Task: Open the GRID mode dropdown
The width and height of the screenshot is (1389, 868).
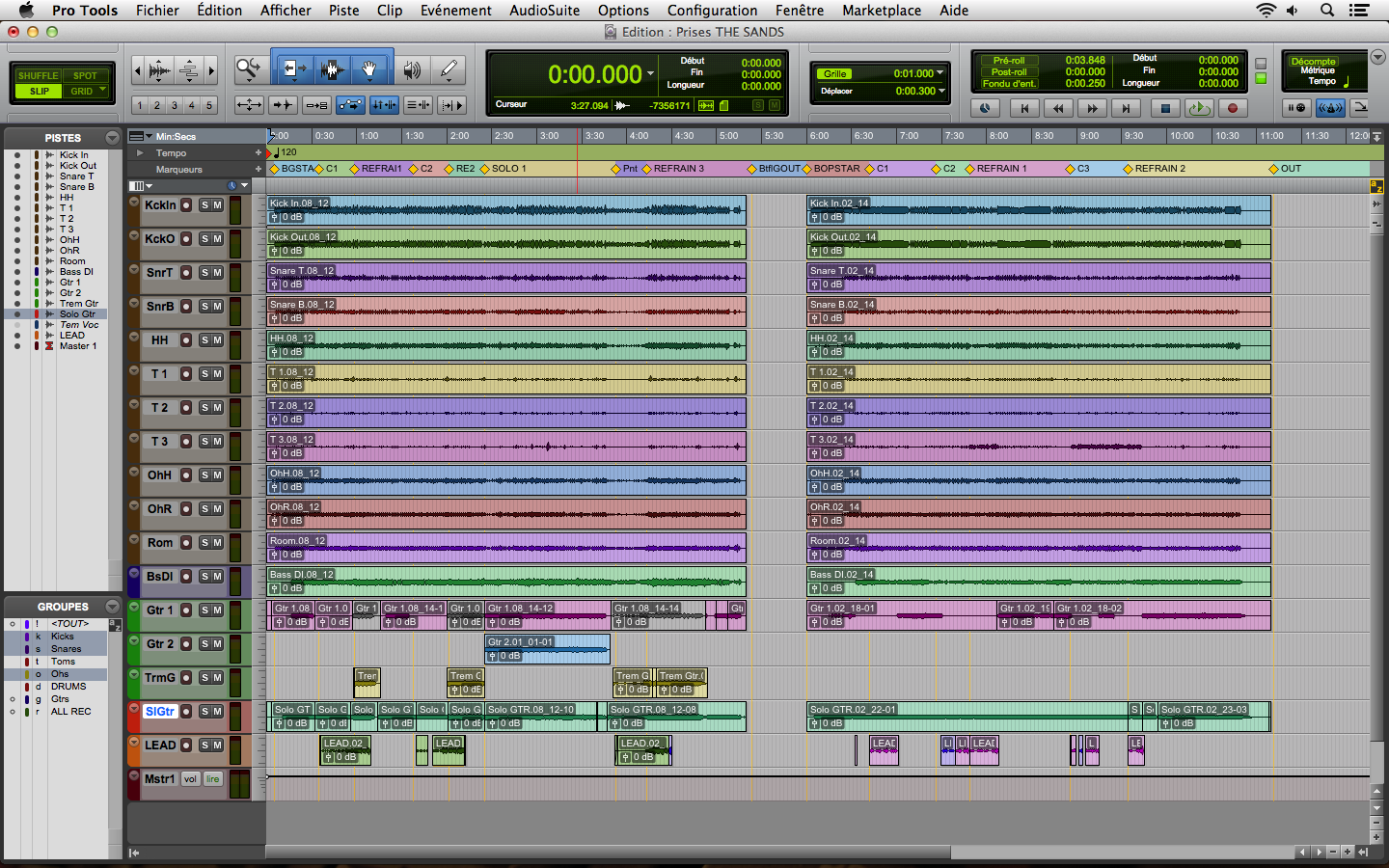Action: (102, 91)
